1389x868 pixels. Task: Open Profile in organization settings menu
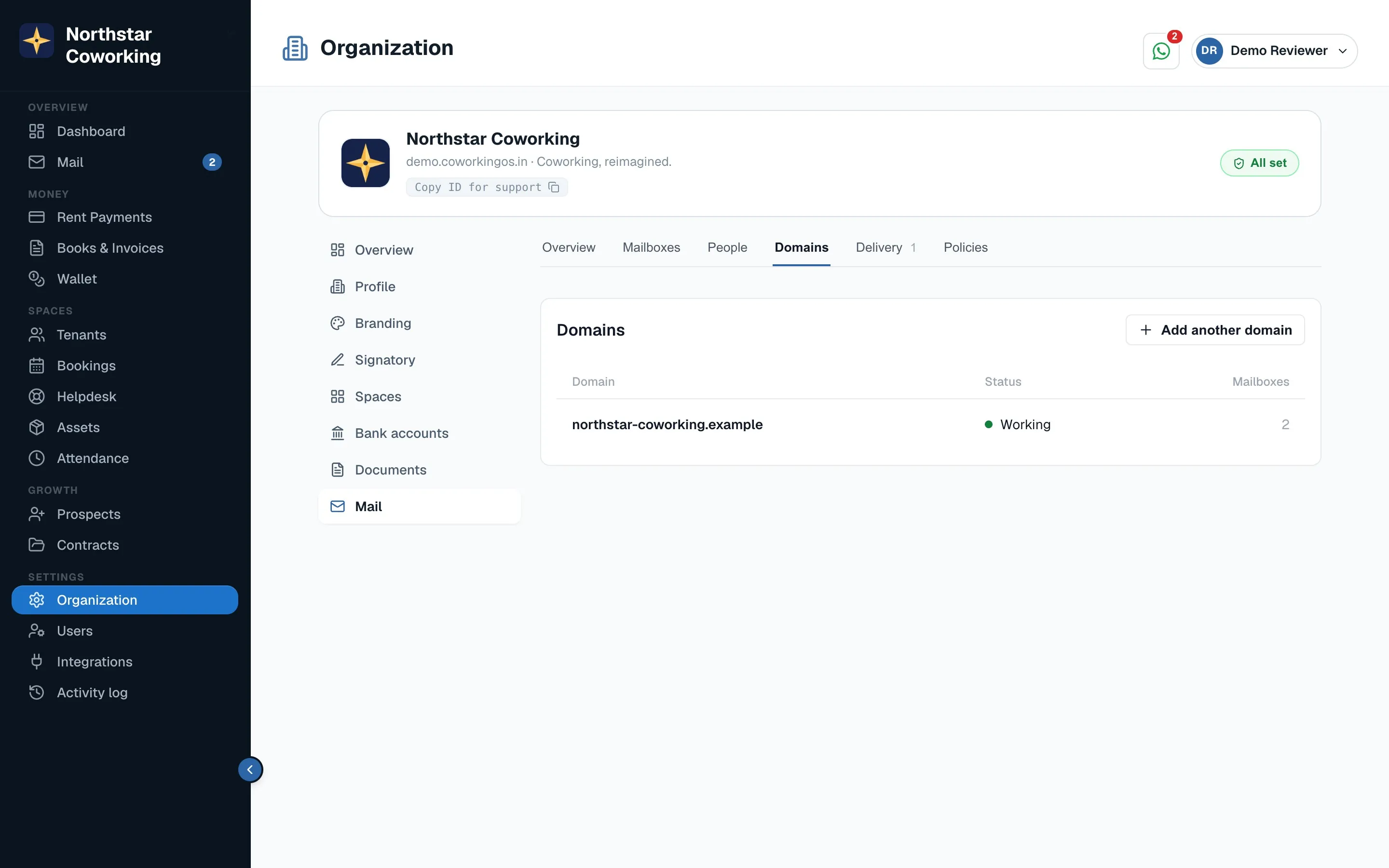coord(420,286)
